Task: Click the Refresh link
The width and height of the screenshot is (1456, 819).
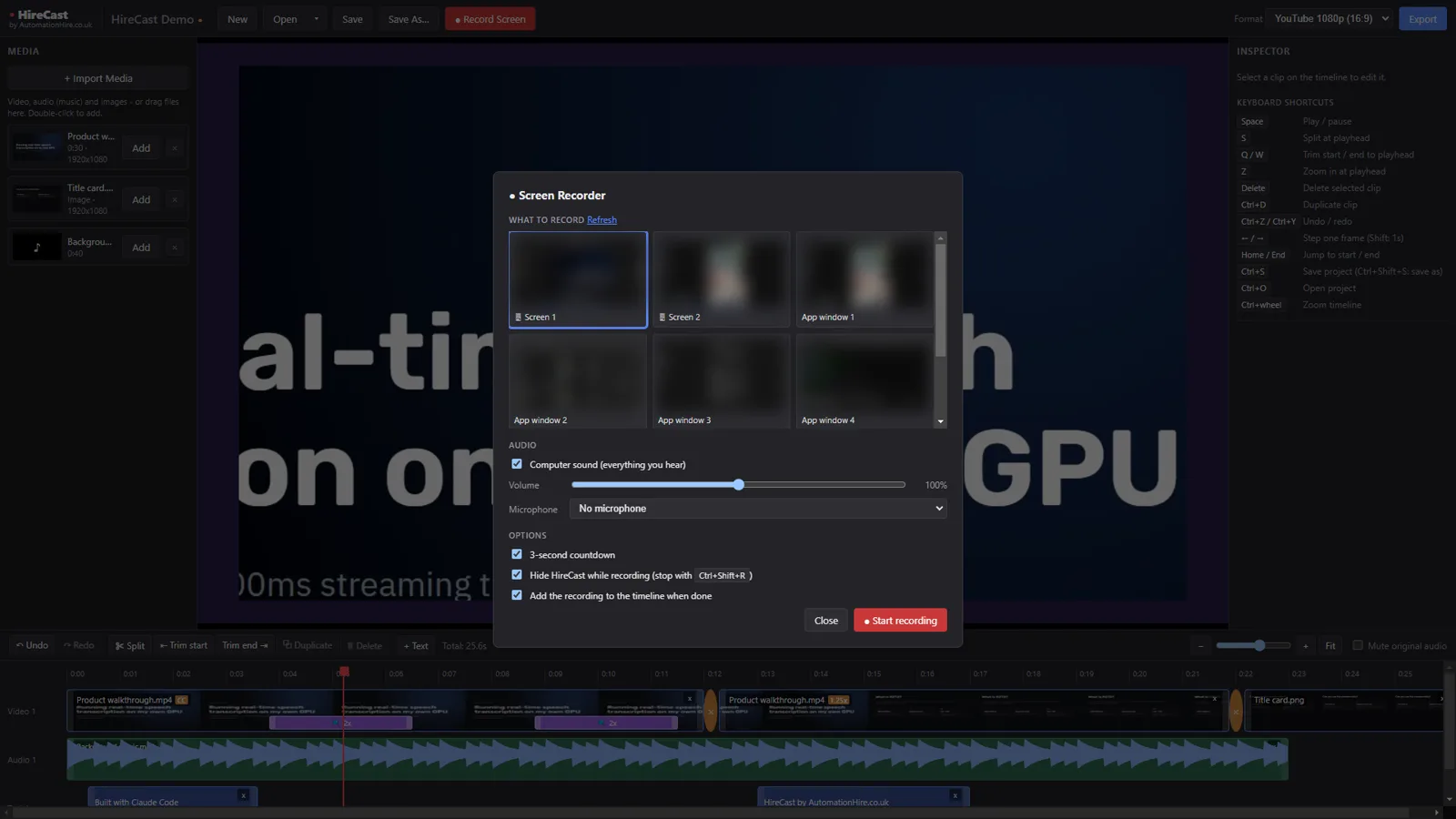Action: pos(602,220)
